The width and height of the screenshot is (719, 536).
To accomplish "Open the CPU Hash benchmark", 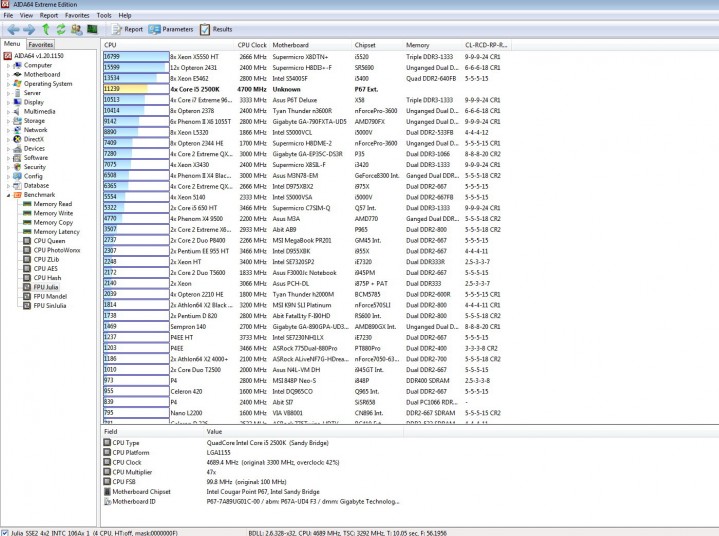I will click(x=42, y=278).
